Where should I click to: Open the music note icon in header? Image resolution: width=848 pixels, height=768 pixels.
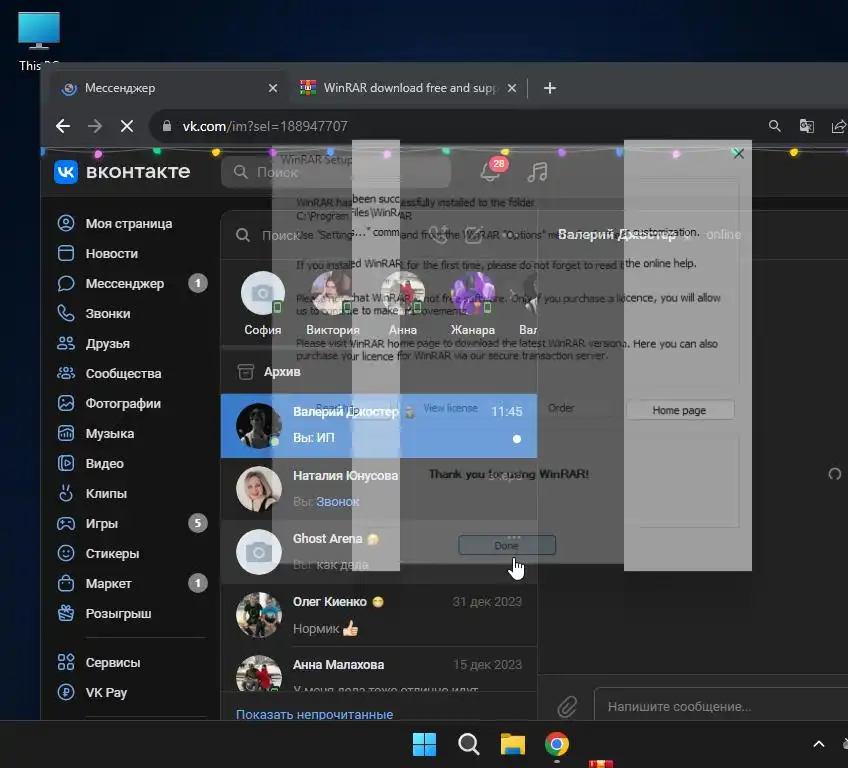point(537,172)
